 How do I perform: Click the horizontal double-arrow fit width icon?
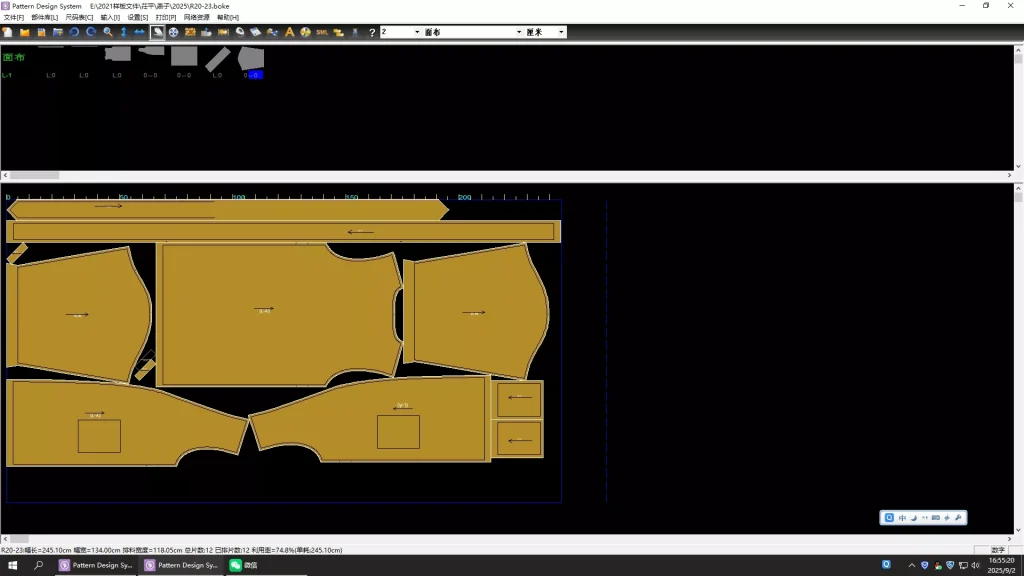pyautogui.click(x=140, y=32)
